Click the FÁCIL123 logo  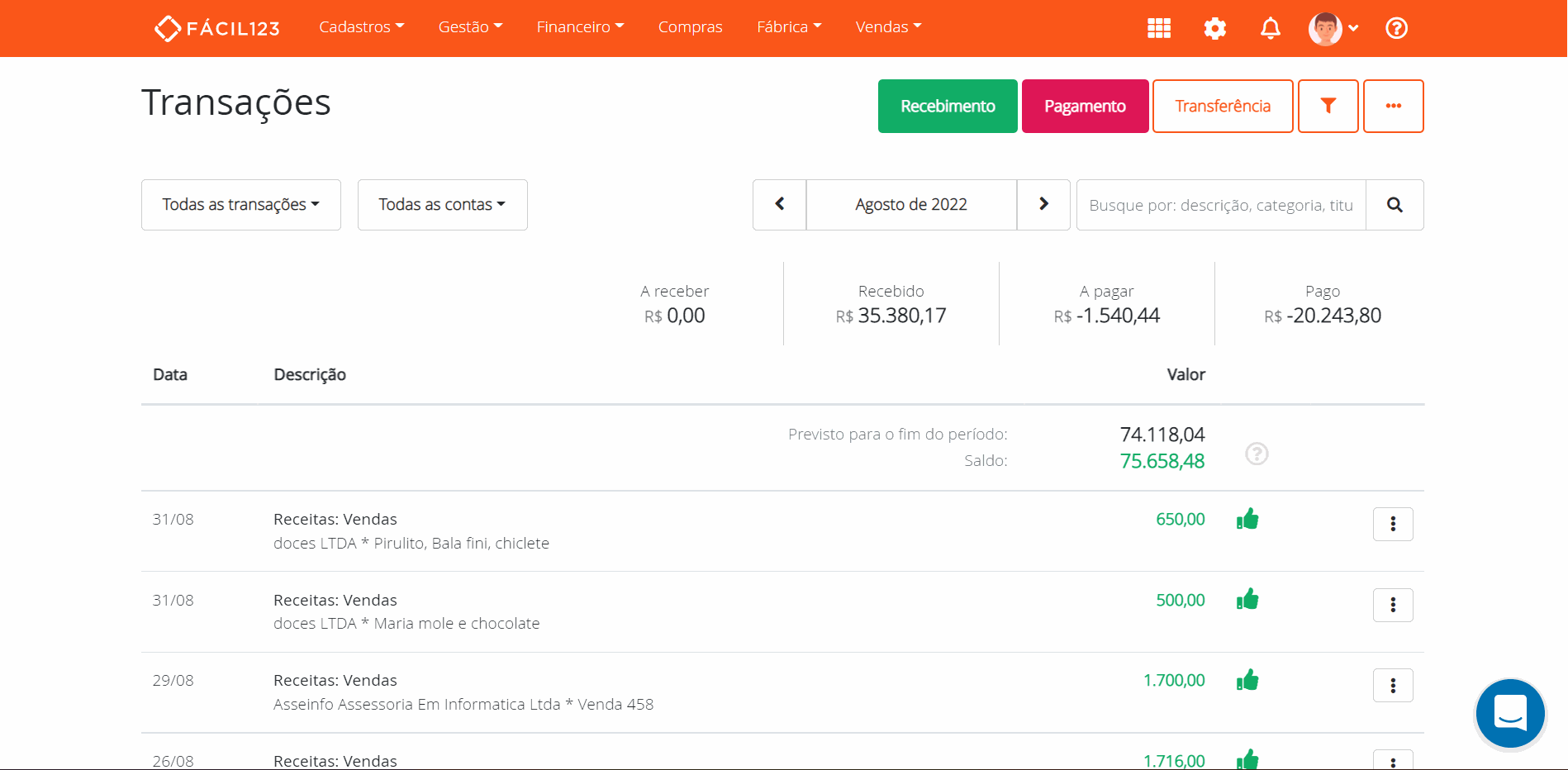pos(217,28)
